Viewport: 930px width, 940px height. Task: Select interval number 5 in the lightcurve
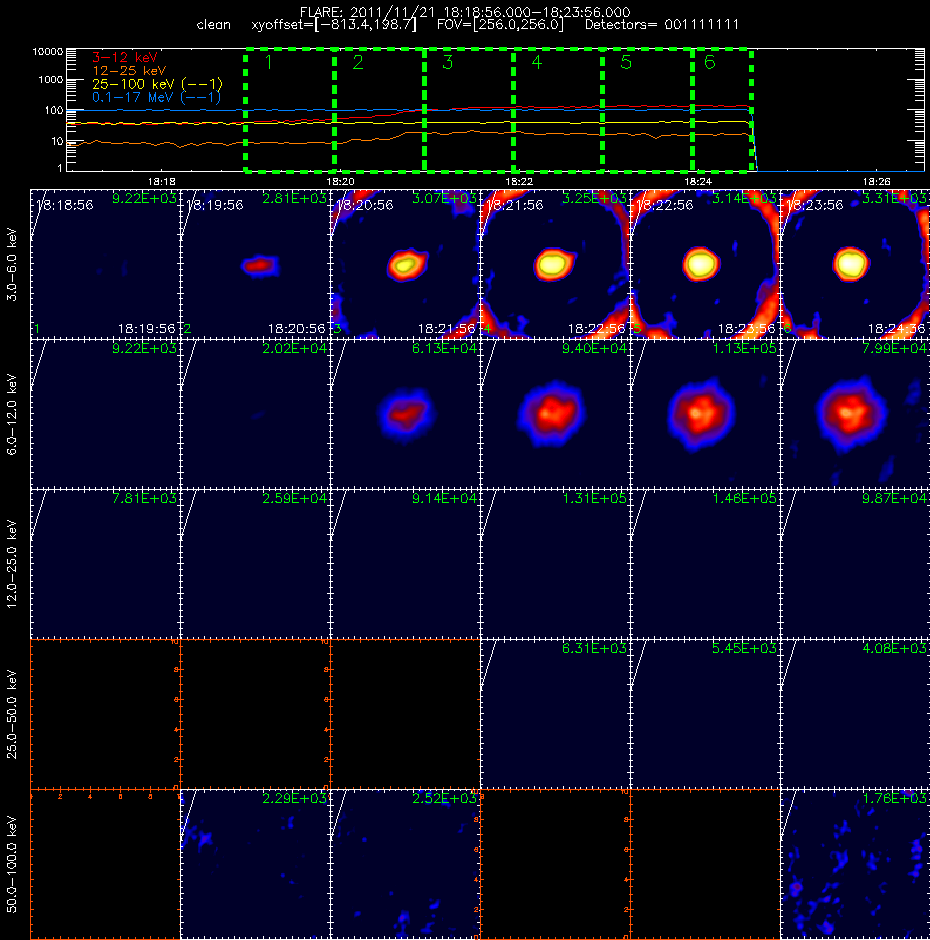click(626, 62)
